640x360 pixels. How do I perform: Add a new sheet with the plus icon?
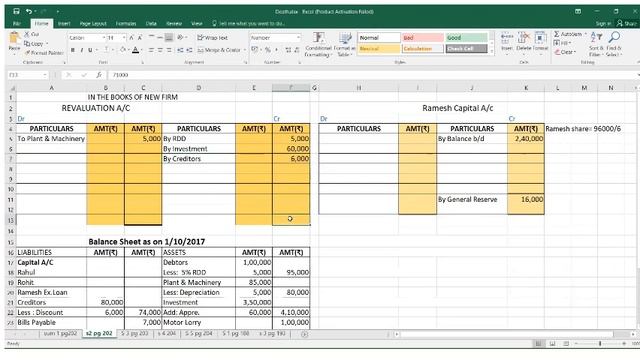click(x=304, y=334)
